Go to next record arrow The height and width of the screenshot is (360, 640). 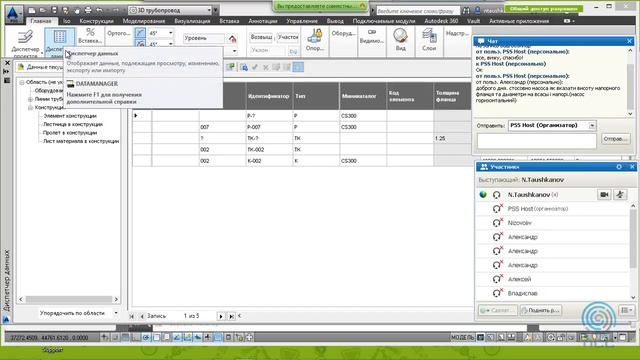point(221,316)
